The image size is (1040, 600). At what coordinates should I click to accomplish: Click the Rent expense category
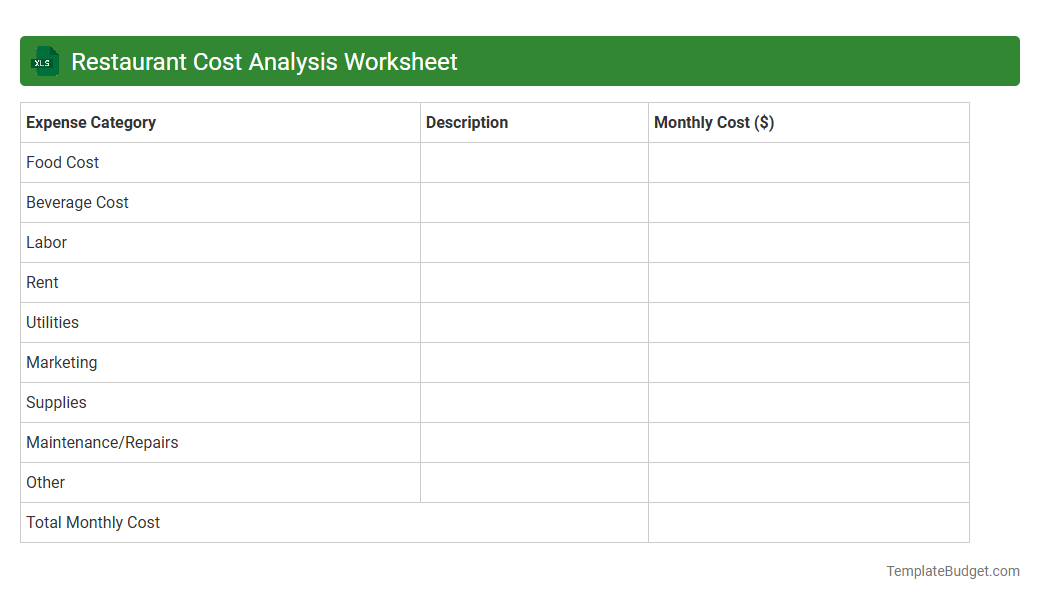(42, 282)
